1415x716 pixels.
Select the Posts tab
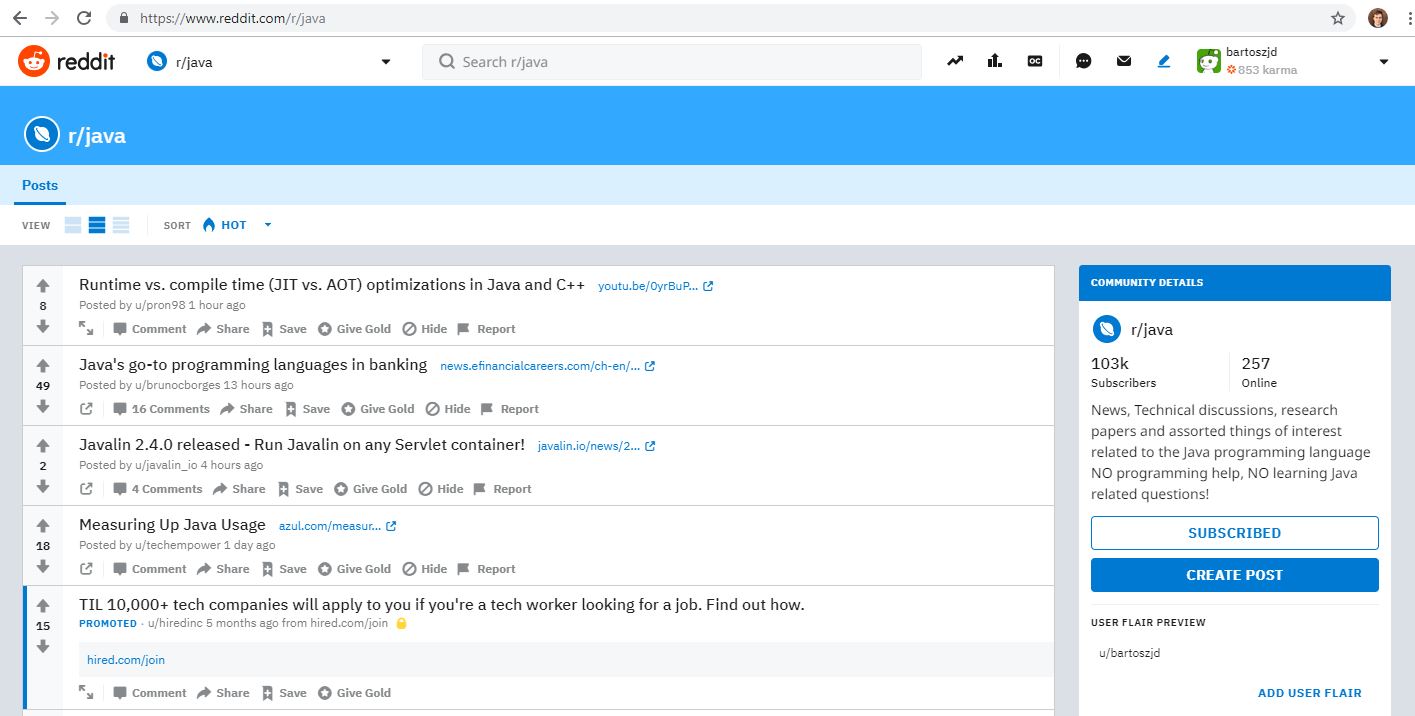tap(39, 185)
